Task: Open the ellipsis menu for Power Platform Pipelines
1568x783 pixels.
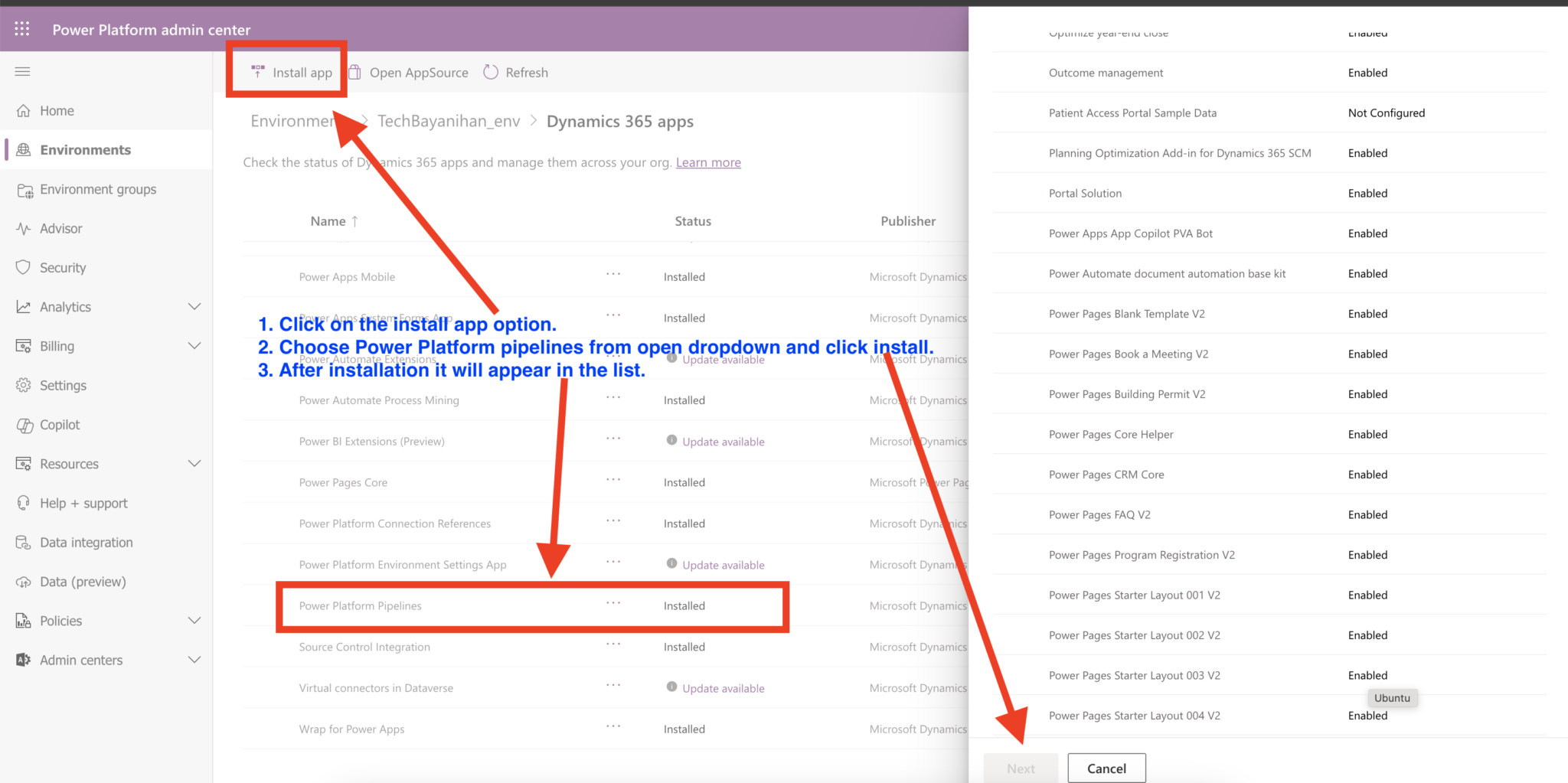Action: [x=612, y=605]
